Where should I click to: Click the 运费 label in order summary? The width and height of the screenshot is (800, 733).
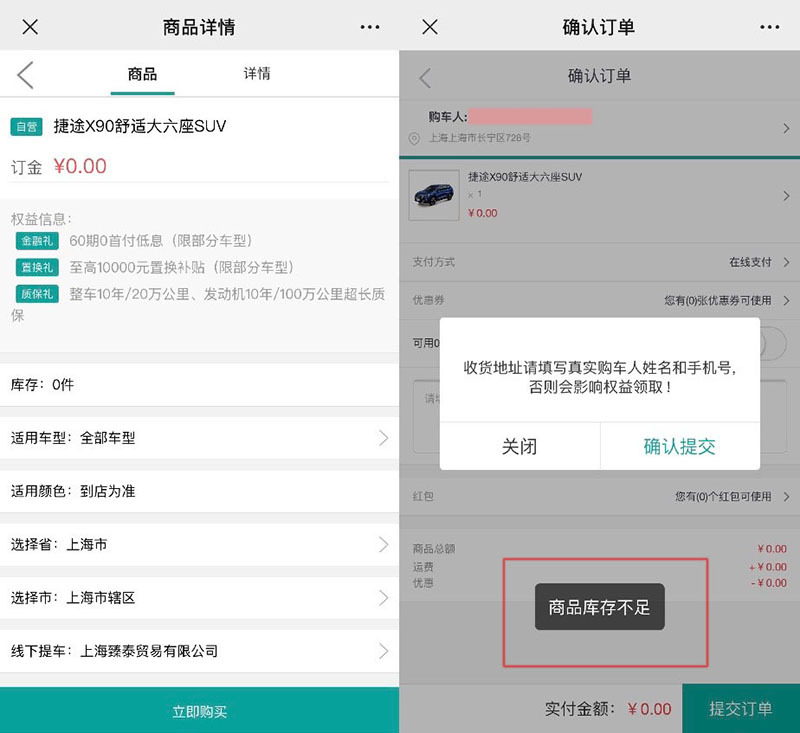tap(423, 567)
